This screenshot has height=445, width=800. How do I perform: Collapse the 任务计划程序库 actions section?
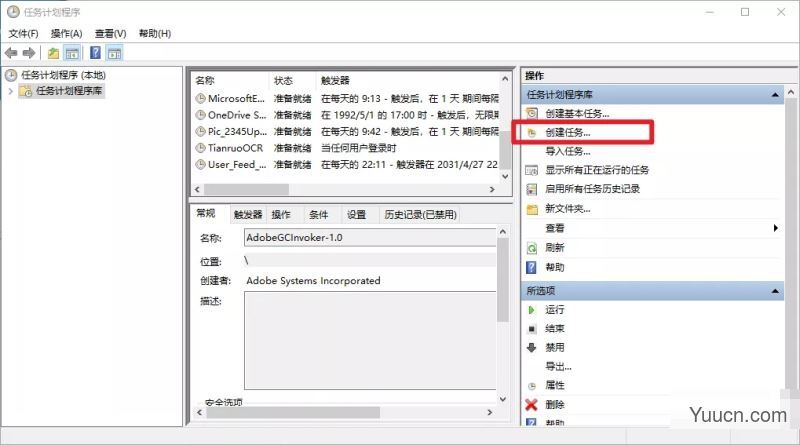(x=775, y=95)
